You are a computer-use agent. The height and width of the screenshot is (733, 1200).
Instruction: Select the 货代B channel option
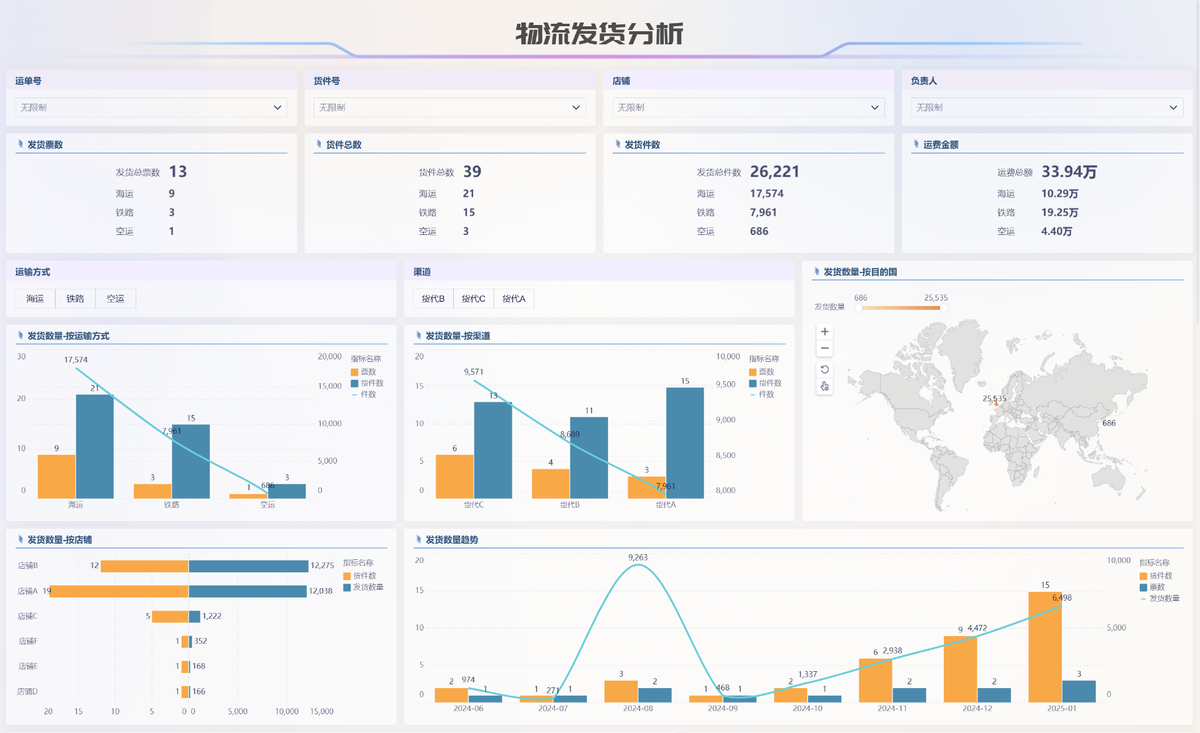pyautogui.click(x=432, y=298)
